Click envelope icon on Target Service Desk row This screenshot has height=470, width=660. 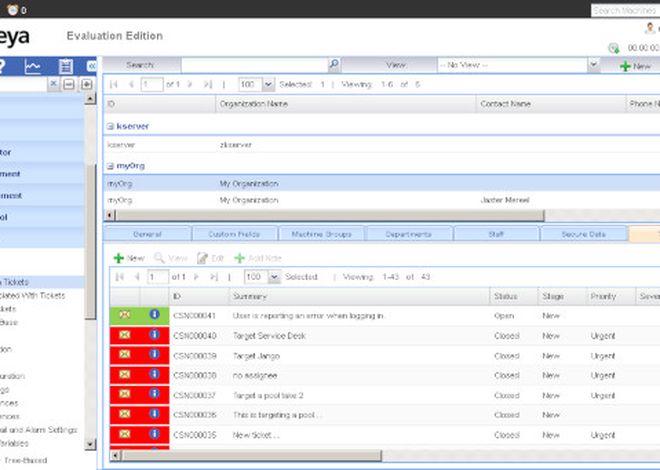click(125, 335)
